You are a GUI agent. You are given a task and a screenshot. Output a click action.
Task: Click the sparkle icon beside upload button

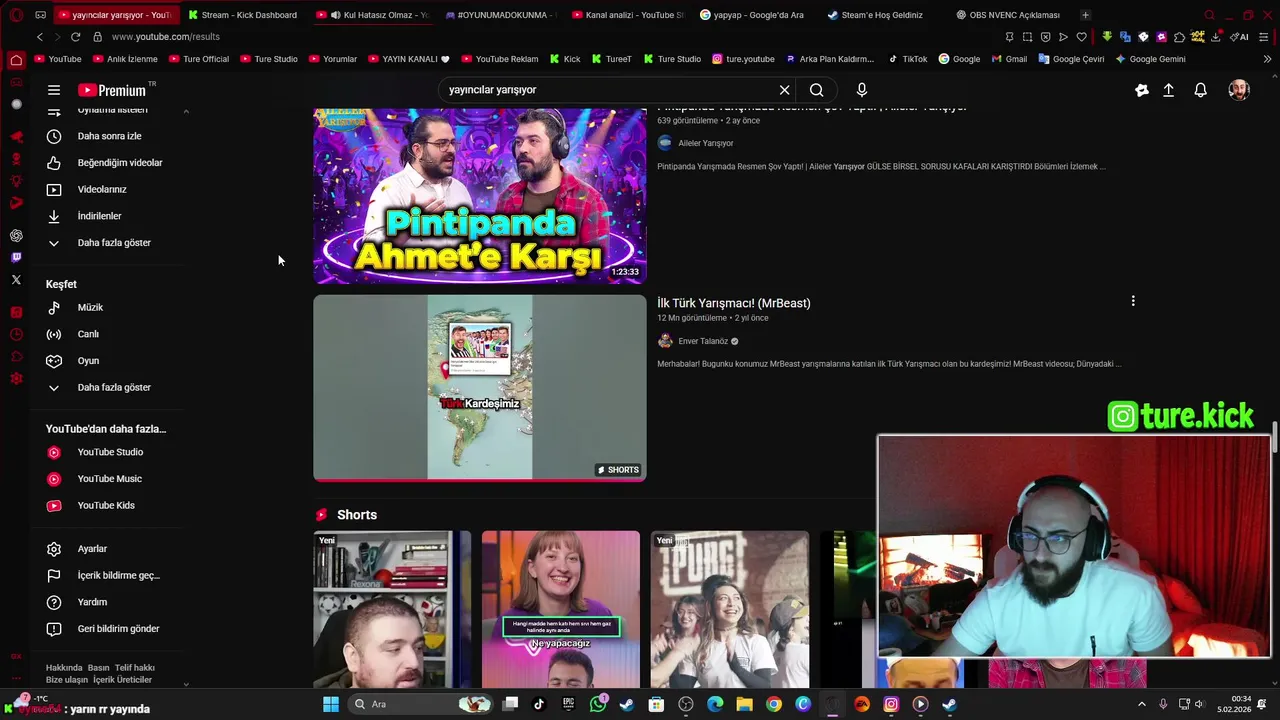coord(1142,90)
